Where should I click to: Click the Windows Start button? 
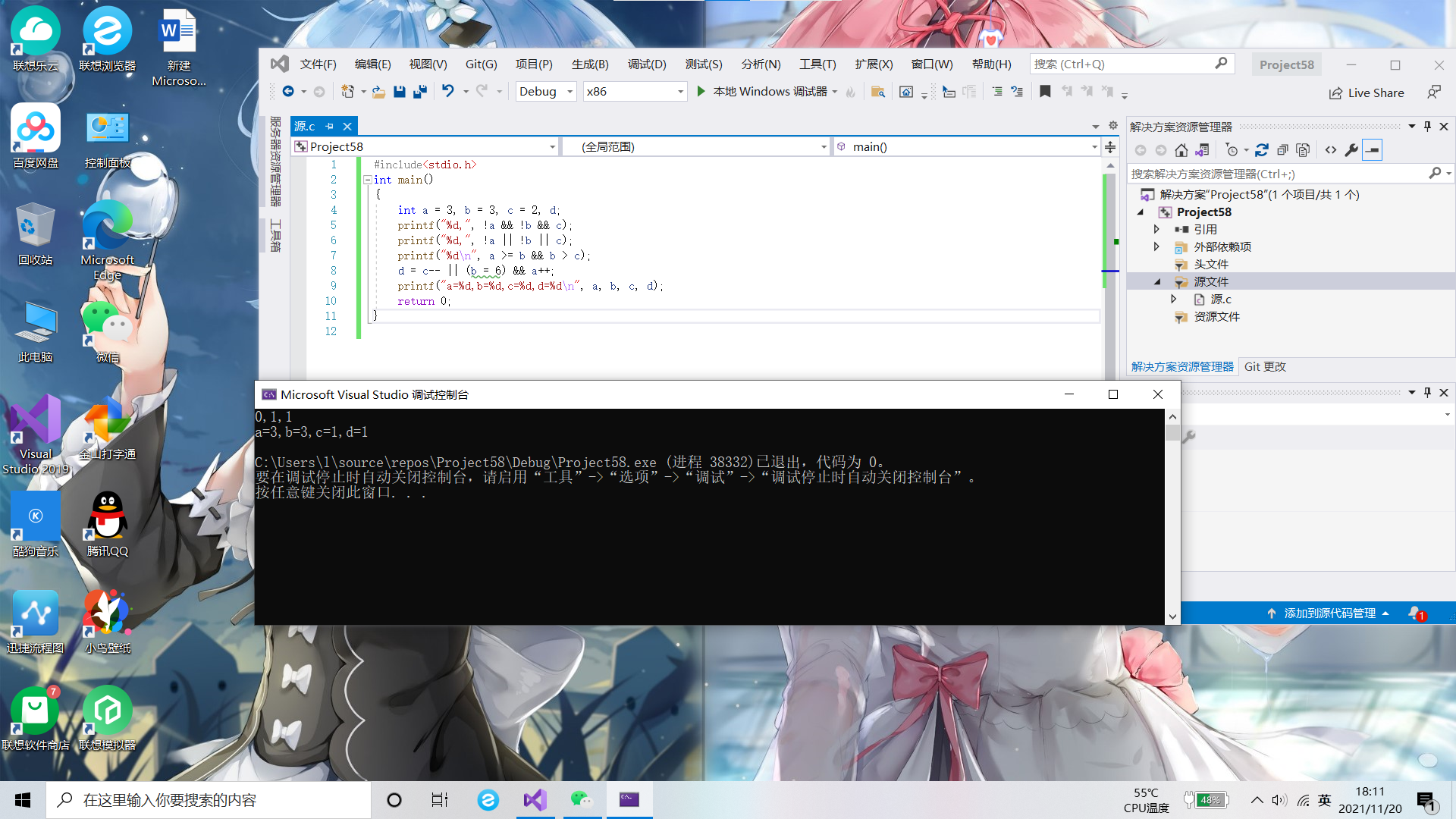coord(23,800)
